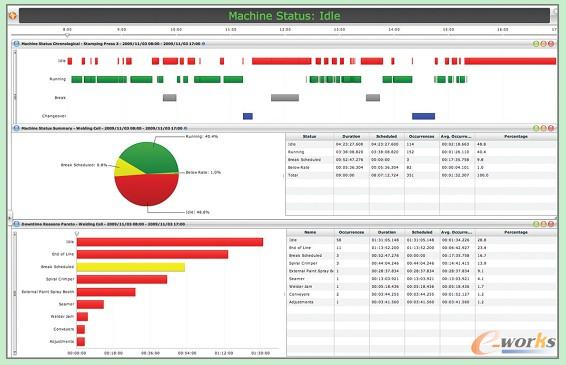Click green button on Chronological panel header
The width and height of the screenshot is (566, 365).
point(536,44)
